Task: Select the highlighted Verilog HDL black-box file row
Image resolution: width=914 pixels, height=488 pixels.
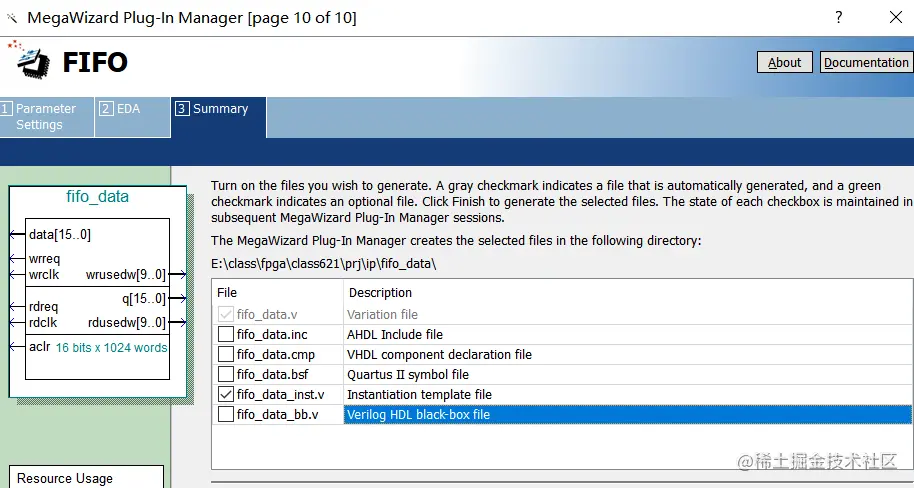Action: tap(627, 415)
